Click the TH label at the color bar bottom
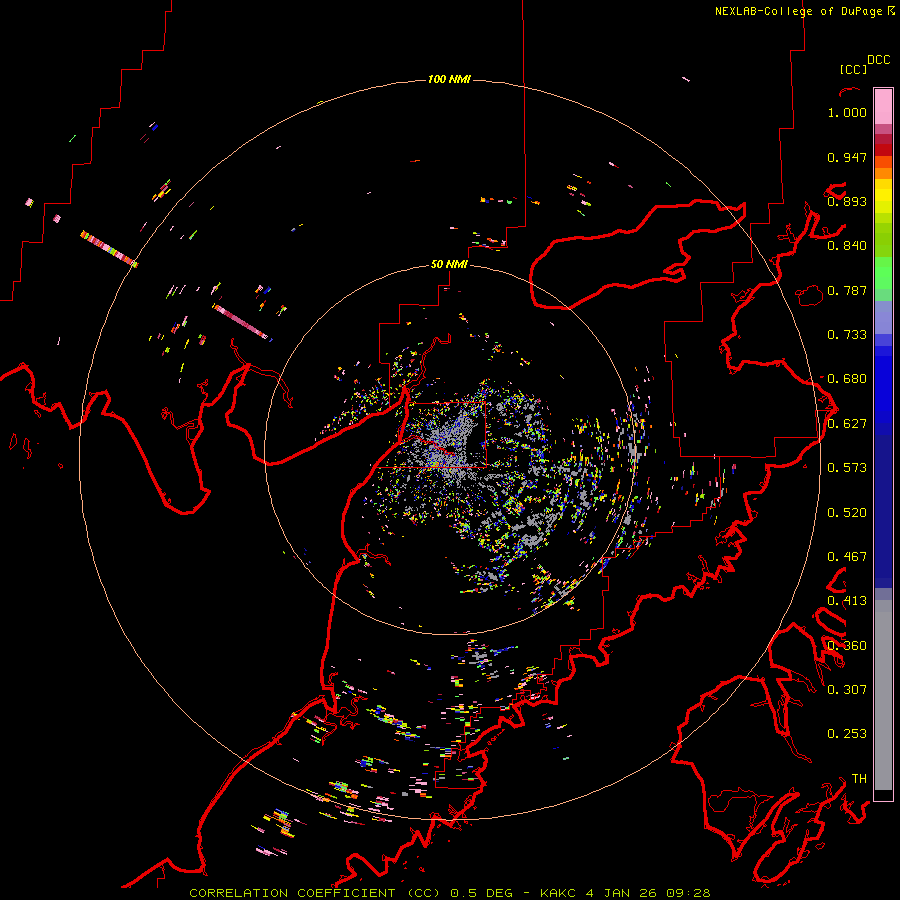900x900 pixels. pyautogui.click(x=859, y=779)
